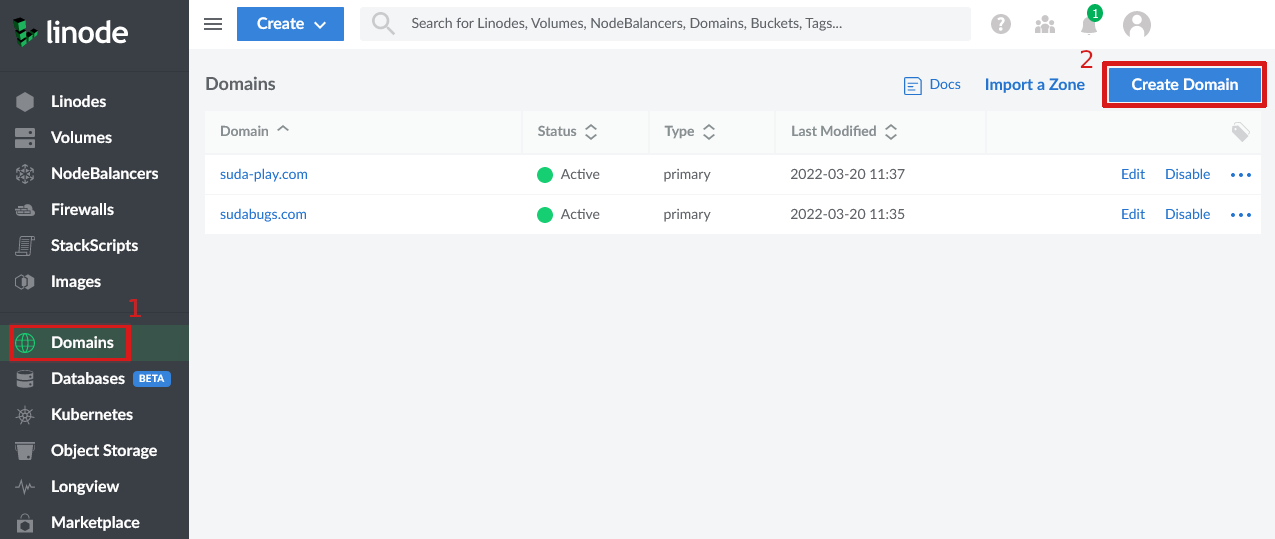Viewport: 1275px width, 539px height.
Task: Click the Object Storage bucket icon
Action: pos(25,451)
